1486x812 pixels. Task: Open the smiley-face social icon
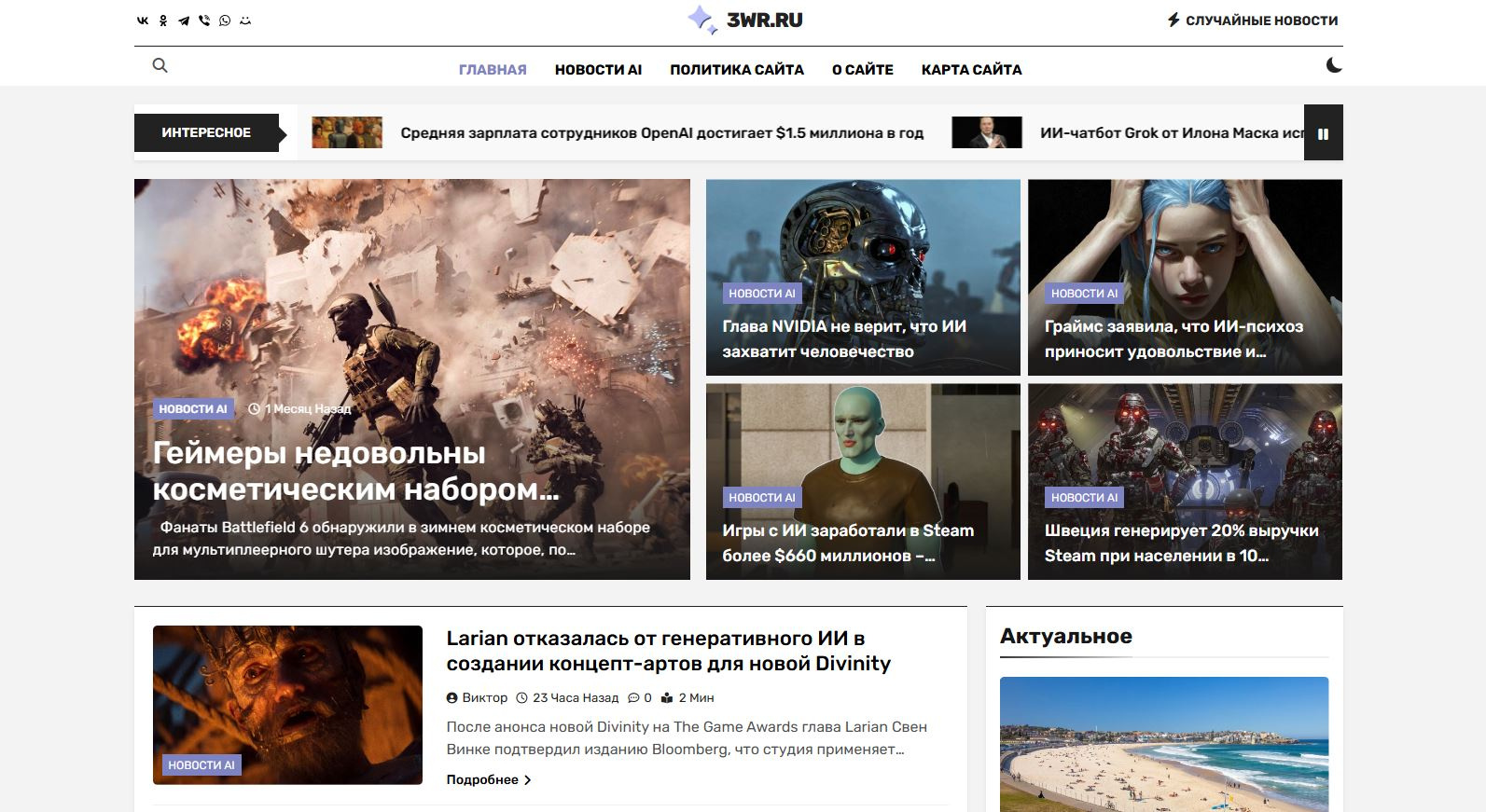(245, 21)
